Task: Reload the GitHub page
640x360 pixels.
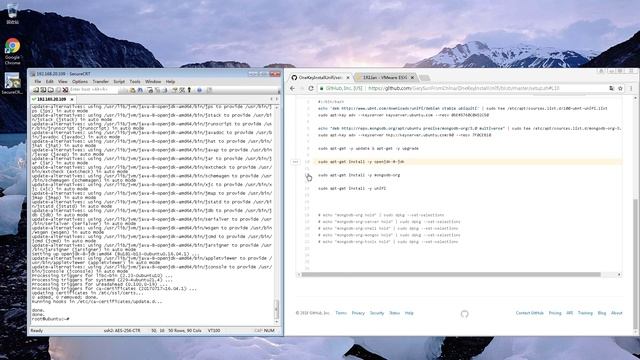Action: click(311, 88)
